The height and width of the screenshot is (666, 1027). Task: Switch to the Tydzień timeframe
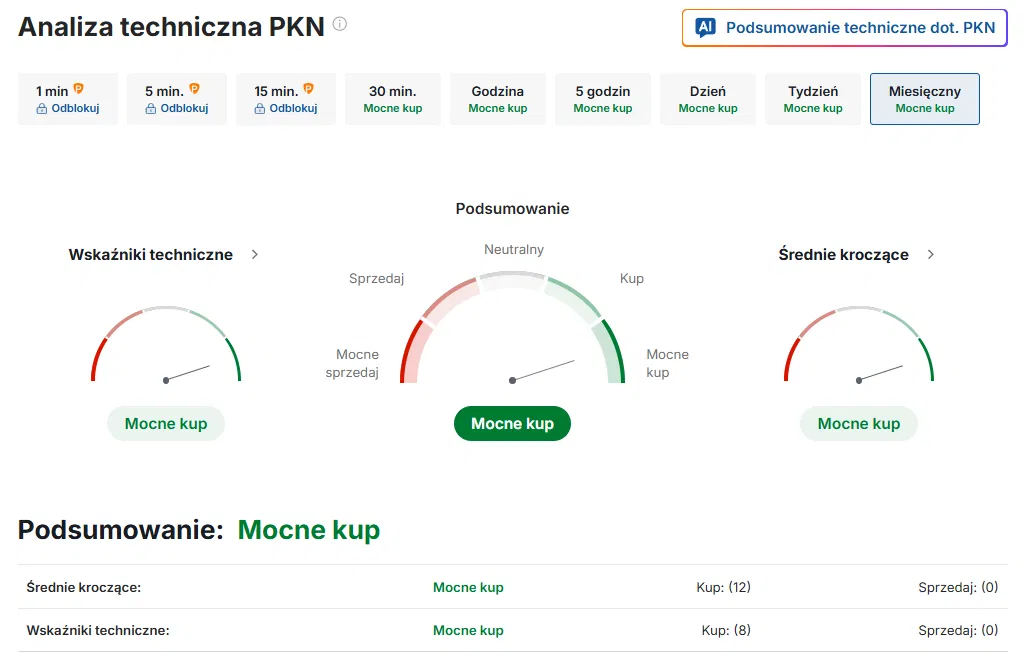(813, 99)
